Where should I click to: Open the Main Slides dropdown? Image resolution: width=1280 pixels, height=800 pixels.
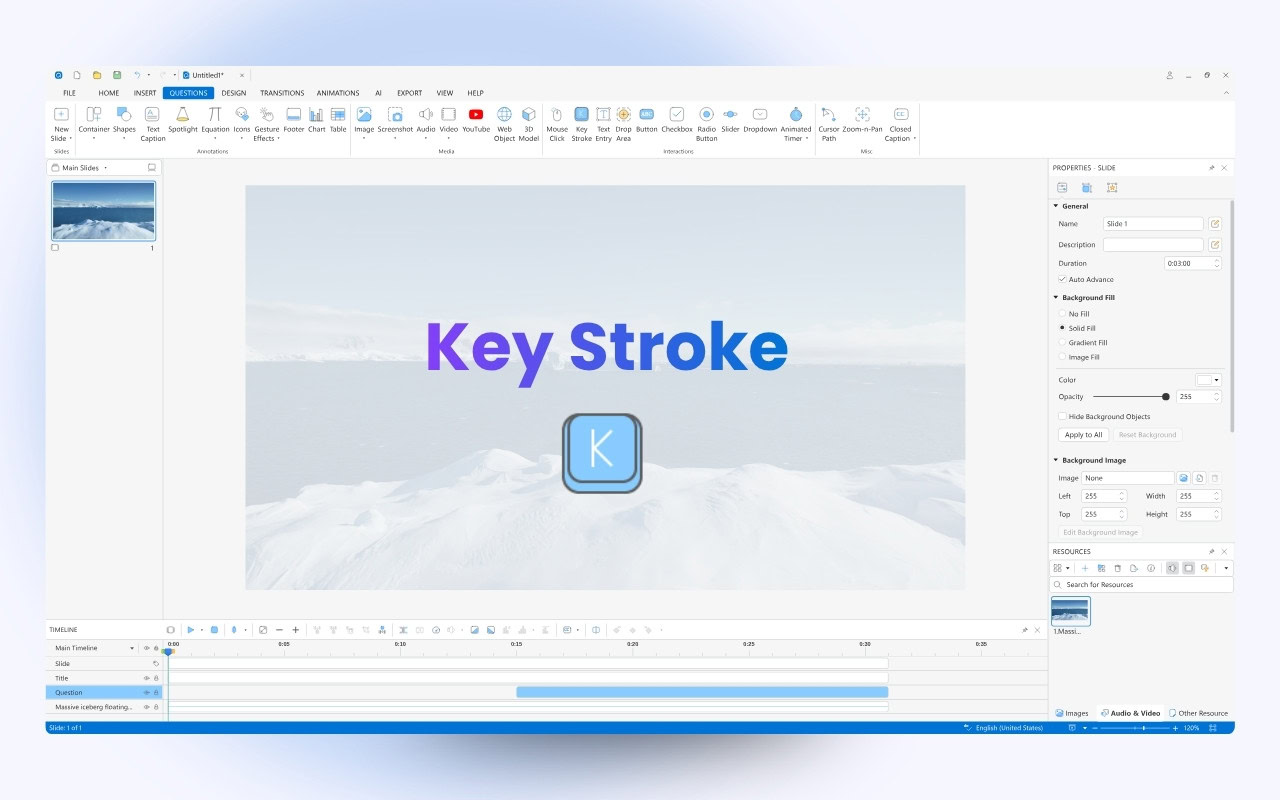(105, 168)
